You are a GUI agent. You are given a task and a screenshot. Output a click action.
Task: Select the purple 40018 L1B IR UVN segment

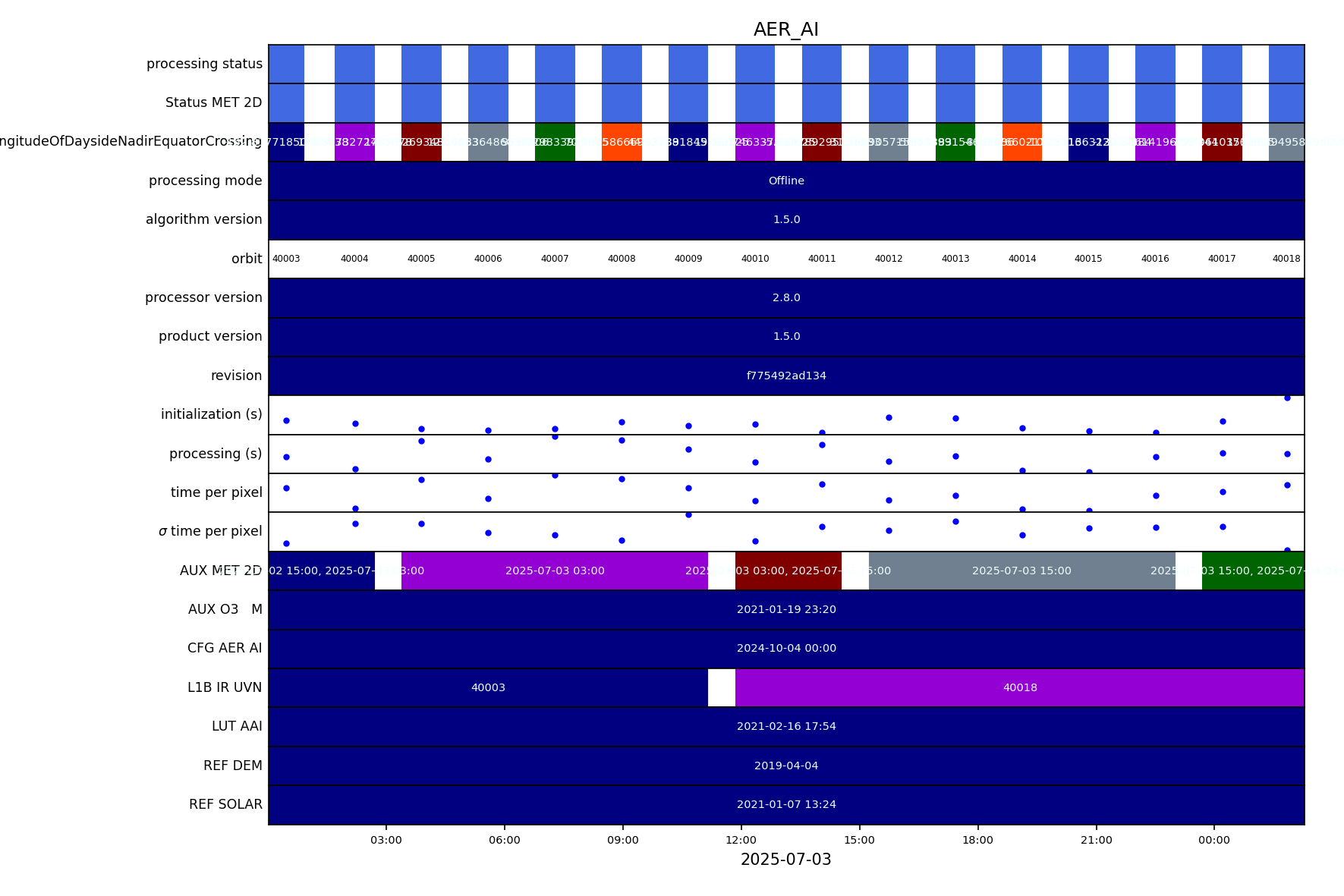click(1019, 687)
